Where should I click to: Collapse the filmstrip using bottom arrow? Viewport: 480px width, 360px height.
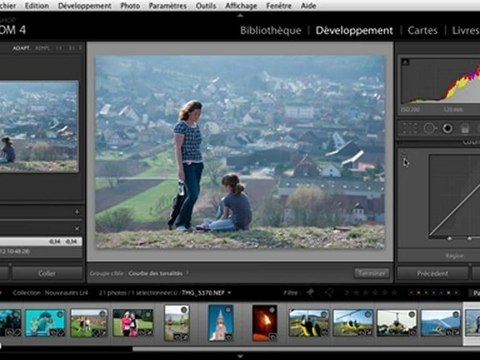(x=240, y=356)
